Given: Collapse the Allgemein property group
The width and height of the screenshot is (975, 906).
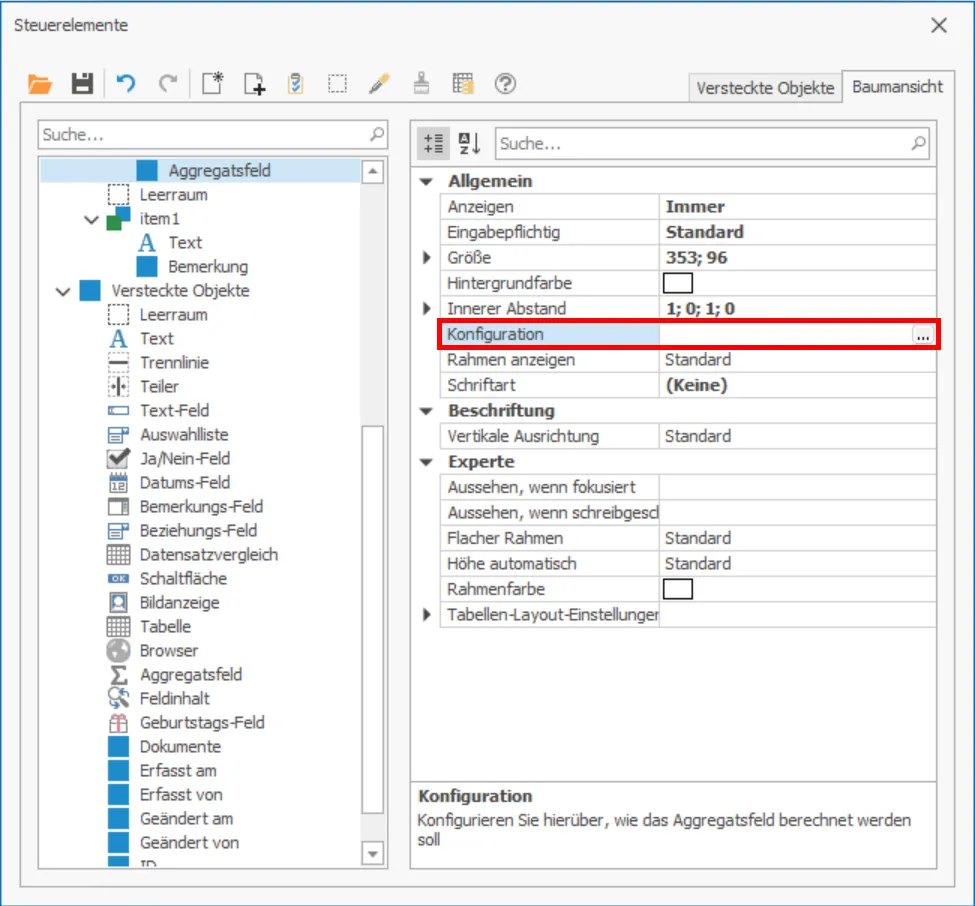Looking at the screenshot, I should click(427, 182).
